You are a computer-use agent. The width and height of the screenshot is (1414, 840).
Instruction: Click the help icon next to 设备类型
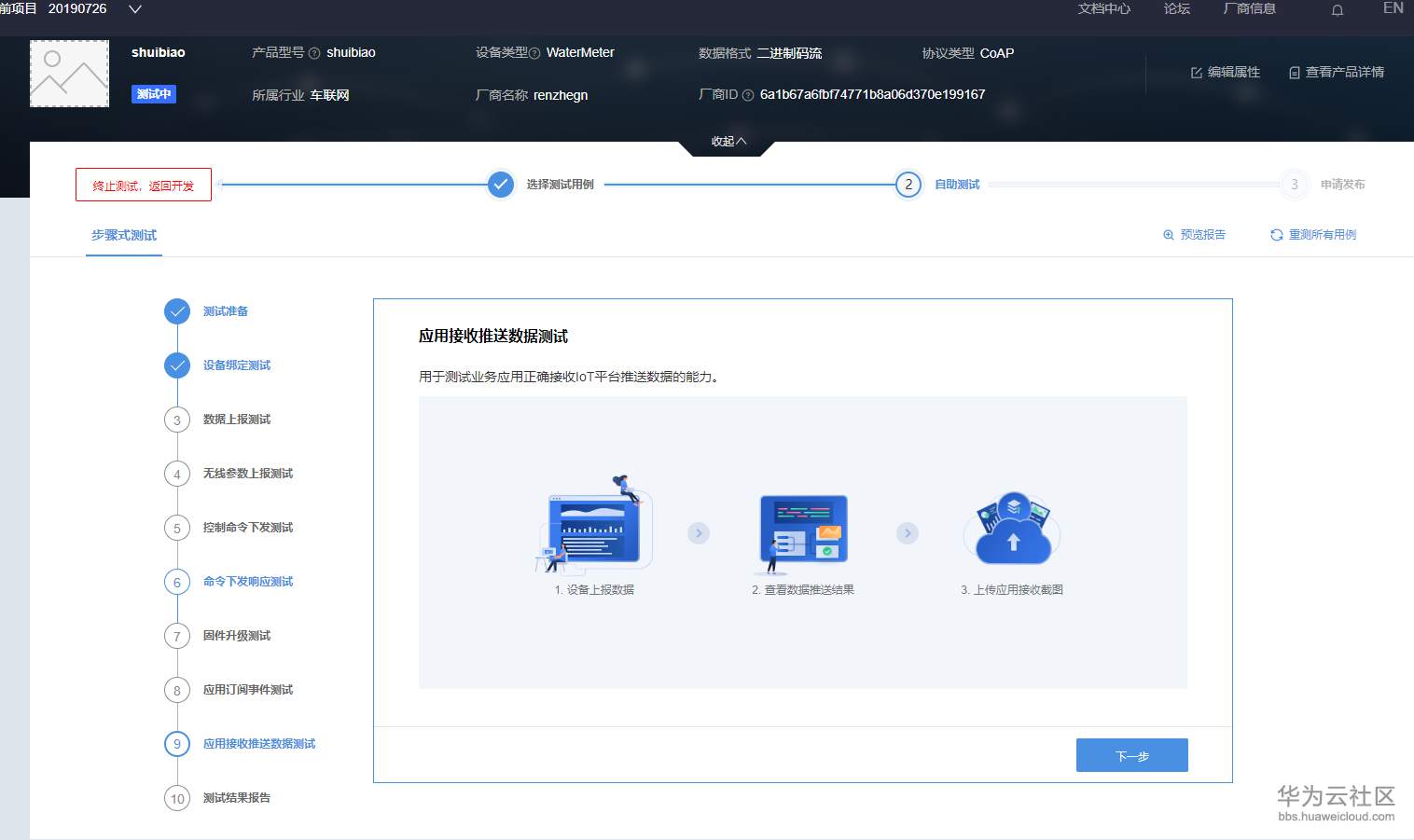click(534, 53)
